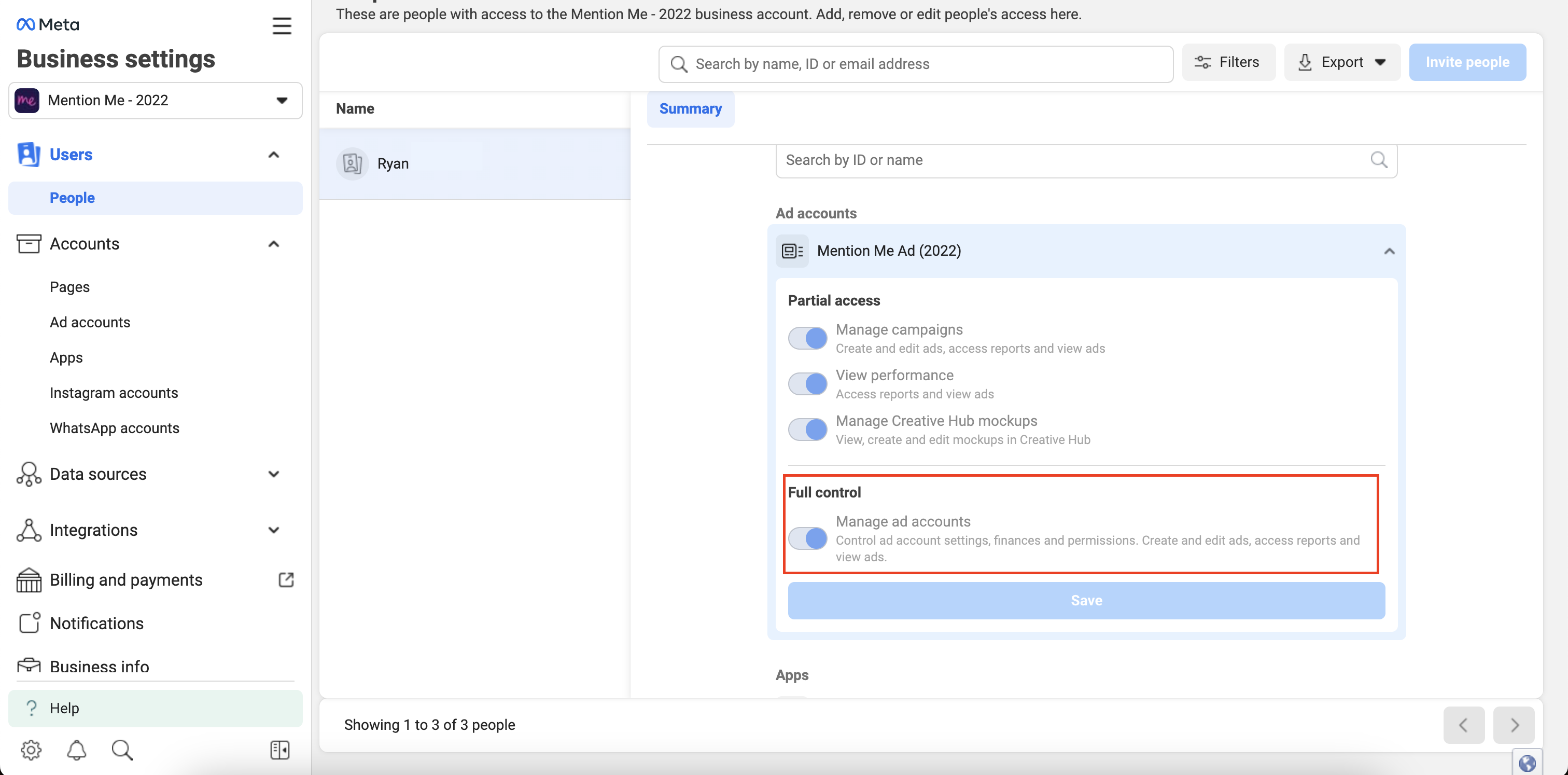
Task: Click the Users section icon
Action: (x=29, y=155)
